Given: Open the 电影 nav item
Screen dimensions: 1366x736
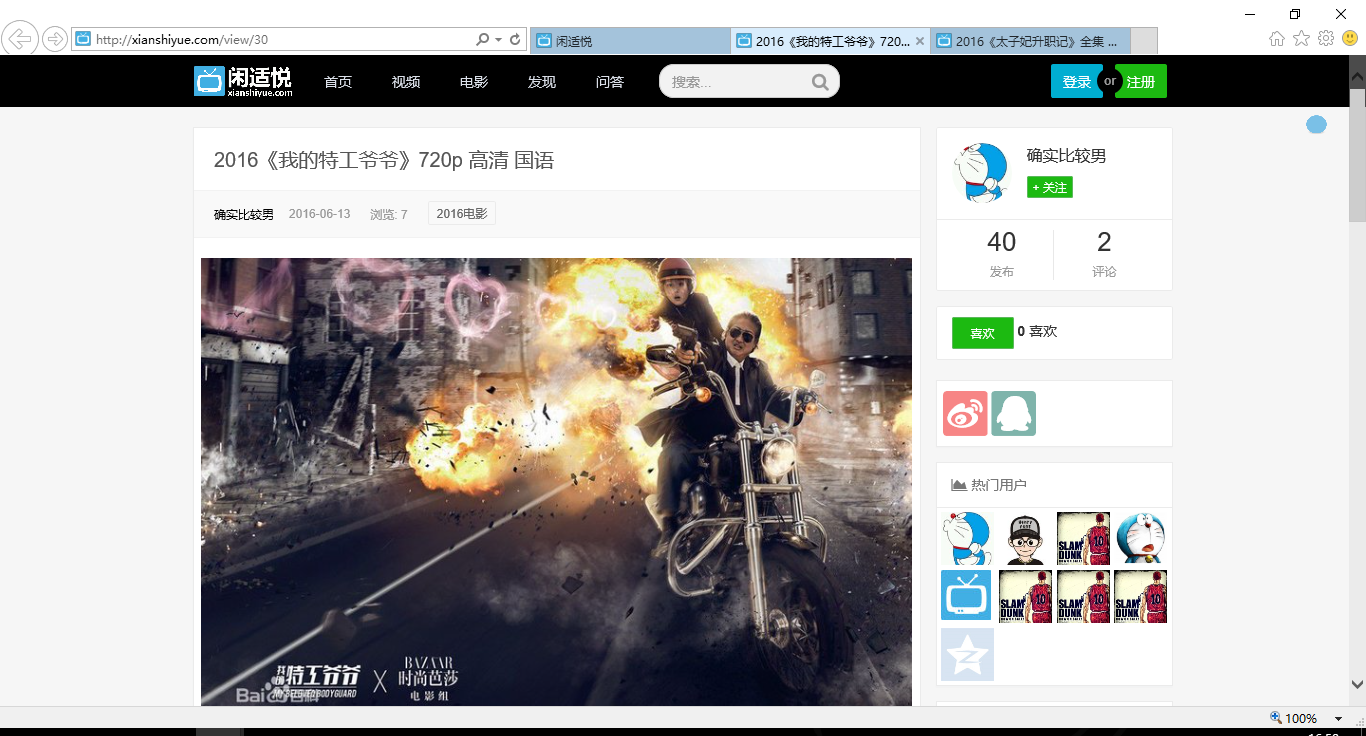Looking at the screenshot, I should click(474, 82).
